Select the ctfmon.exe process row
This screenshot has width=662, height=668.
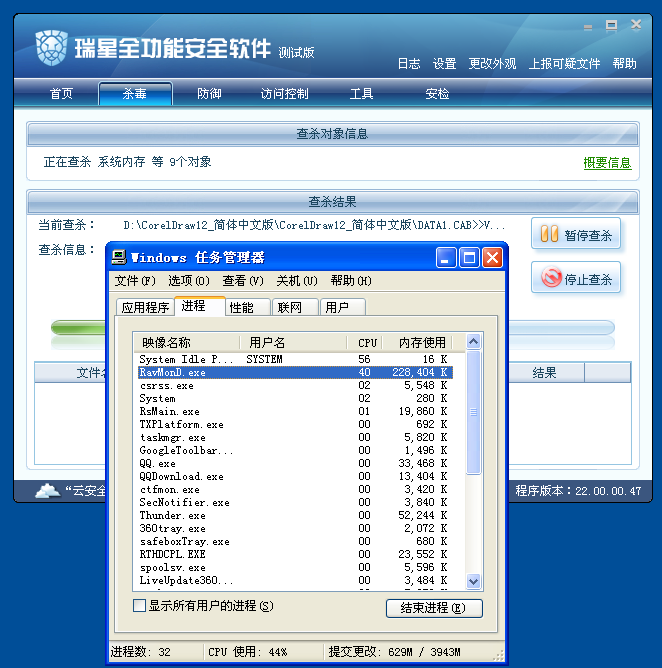(295, 489)
